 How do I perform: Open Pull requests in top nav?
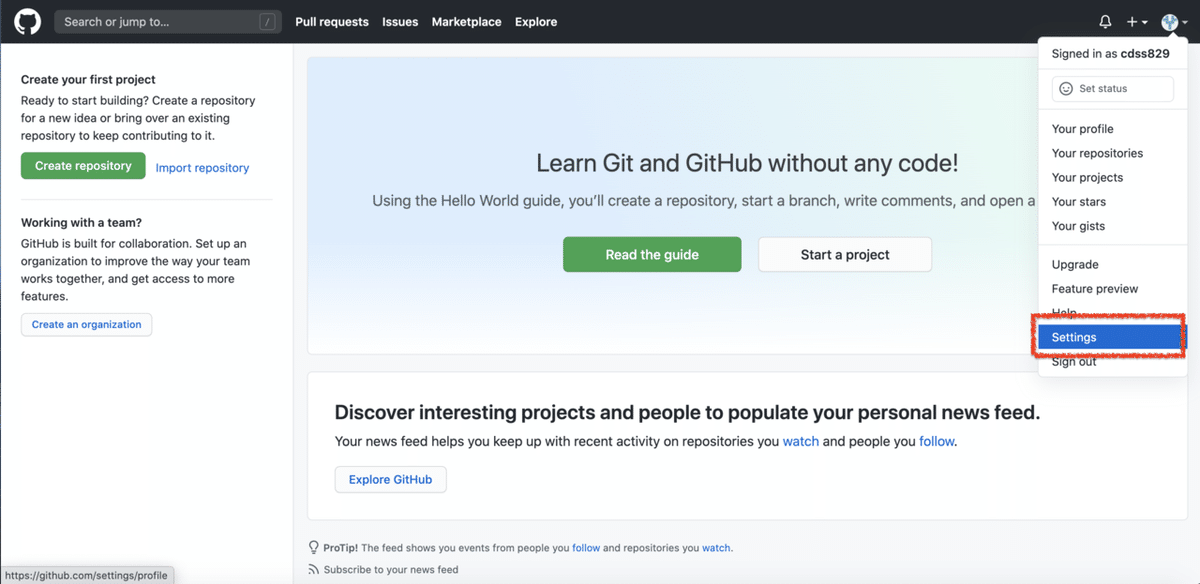332,21
